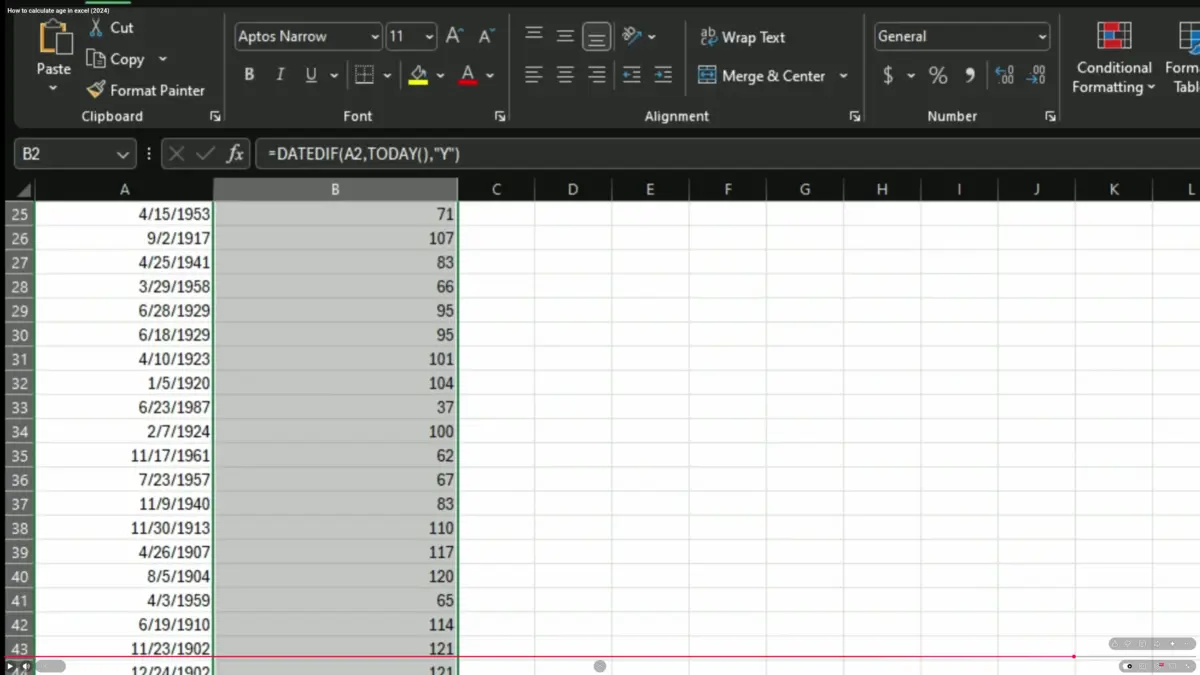This screenshot has height=675, width=1200.
Task: Open the Paste options arrow below Paste
Action: tap(54, 88)
